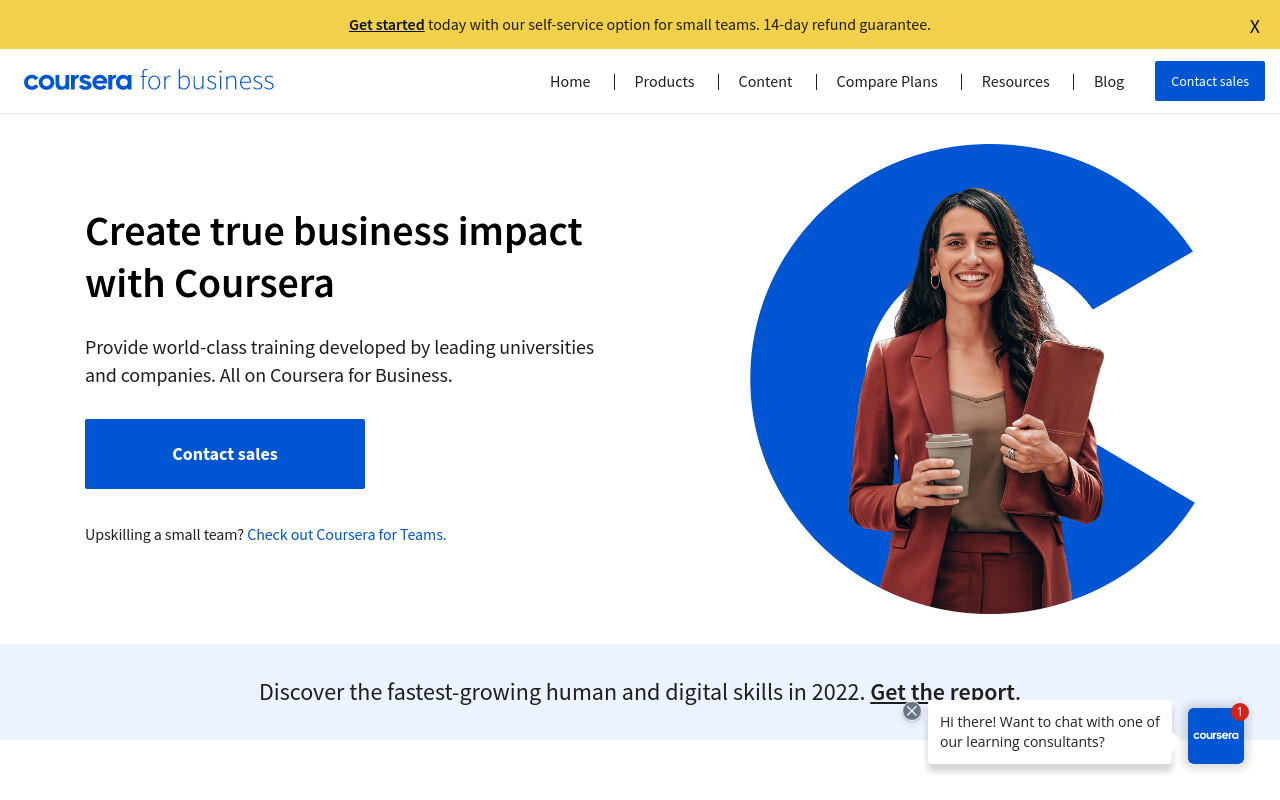Click the hero image of woman with coffee

(972, 379)
